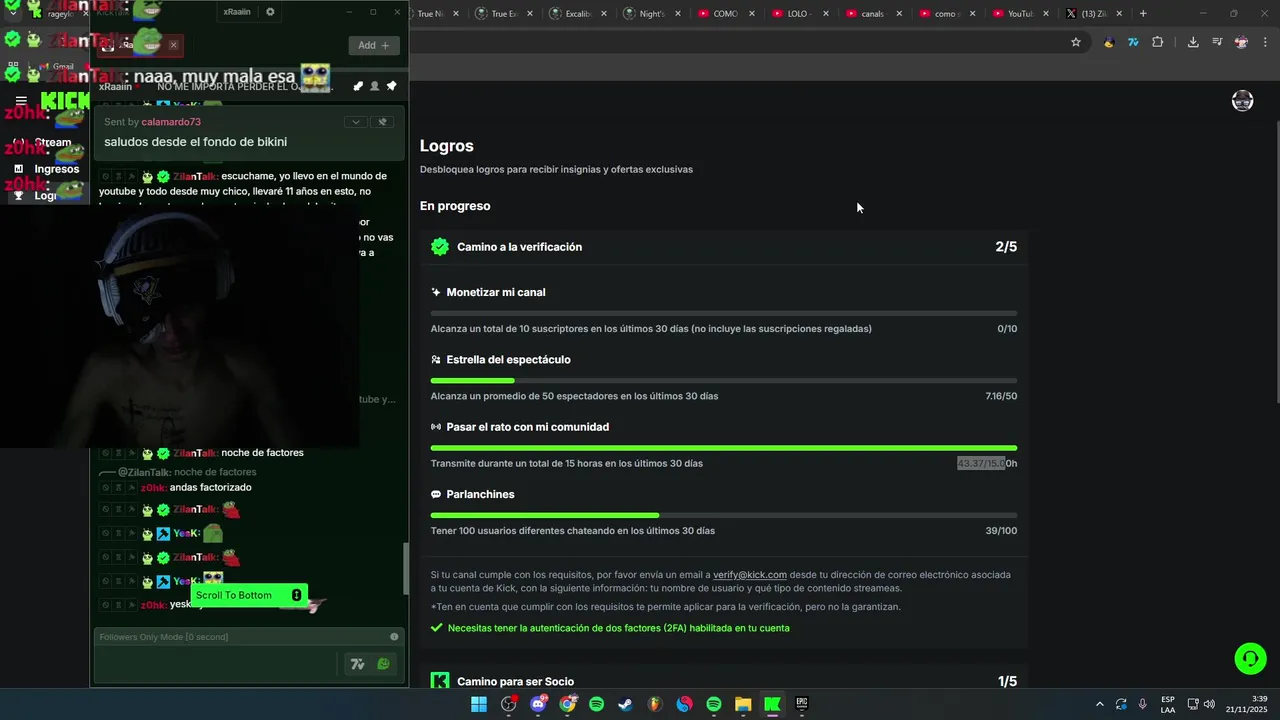Switch to the LOLO YouTube browser tab
The height and width of the screenshot is (720, 1280).
point(802,13)
